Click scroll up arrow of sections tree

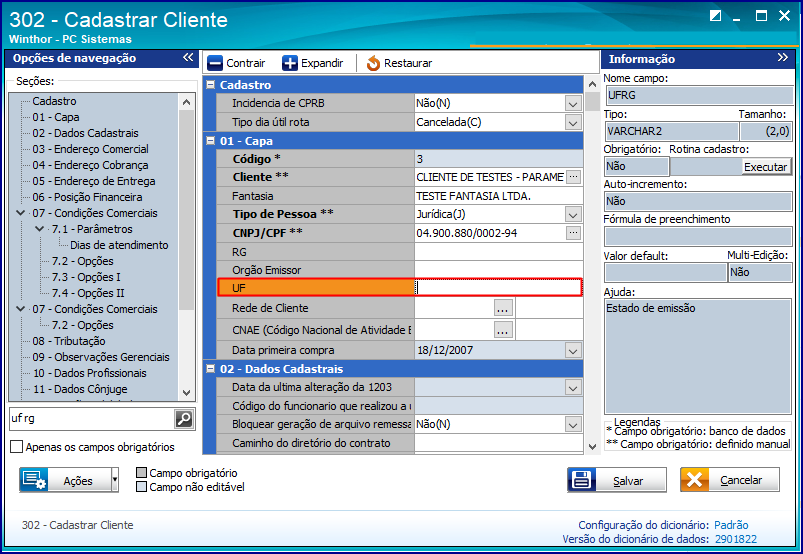click(186, 102)
